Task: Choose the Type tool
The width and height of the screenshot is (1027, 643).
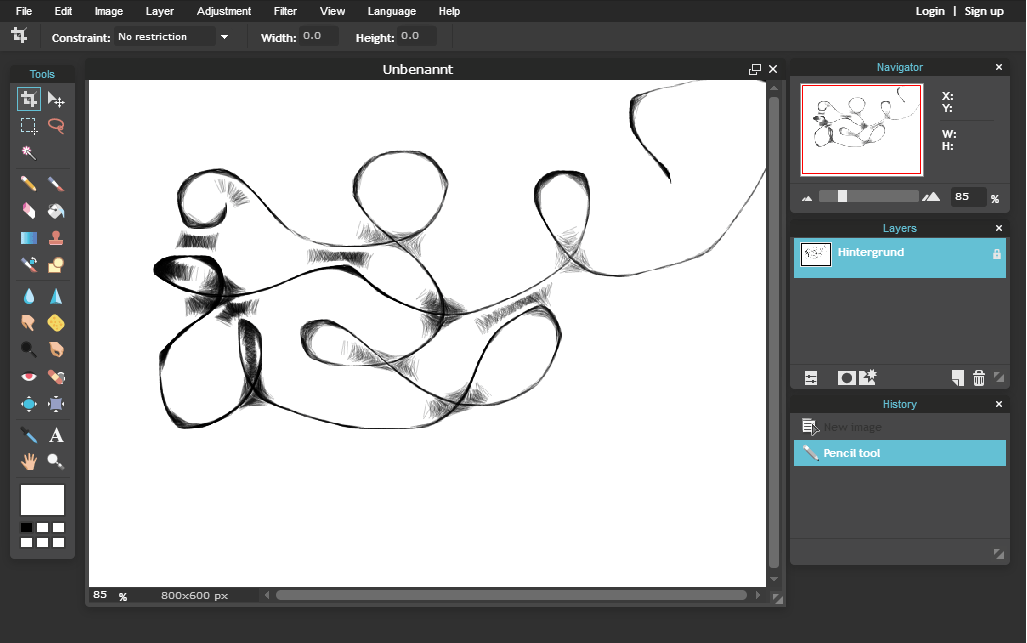Action: pos(56,435)
